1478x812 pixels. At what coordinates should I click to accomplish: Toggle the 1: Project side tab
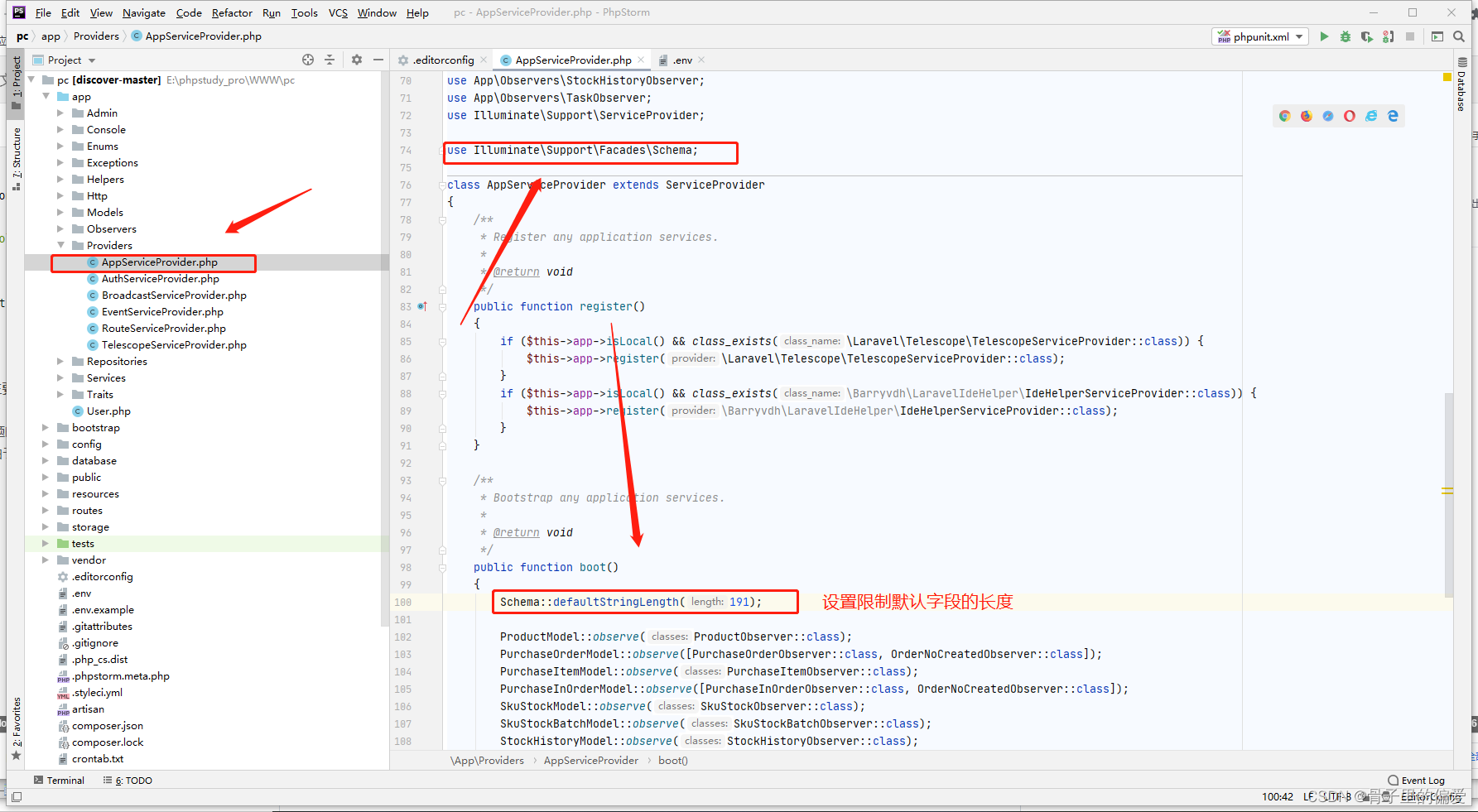point(16,83)
